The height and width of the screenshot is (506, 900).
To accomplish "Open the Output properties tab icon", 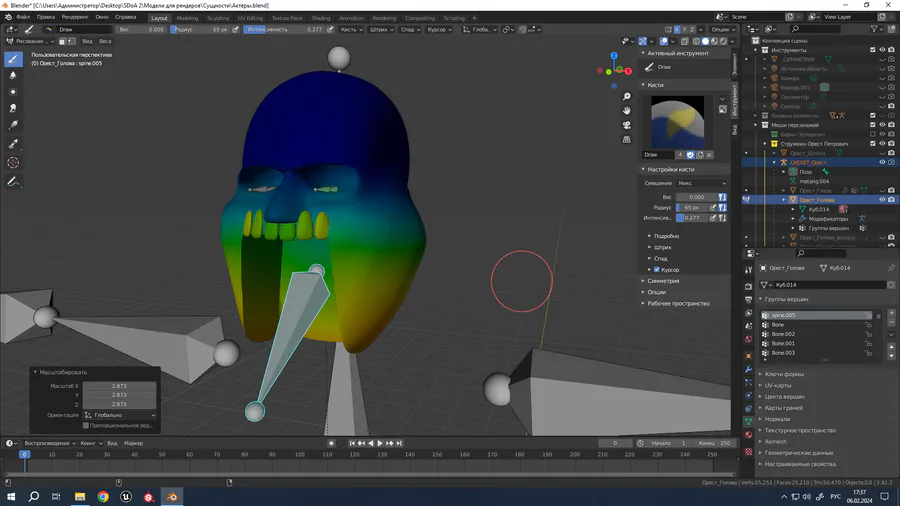I will click(x=748, y=299).
